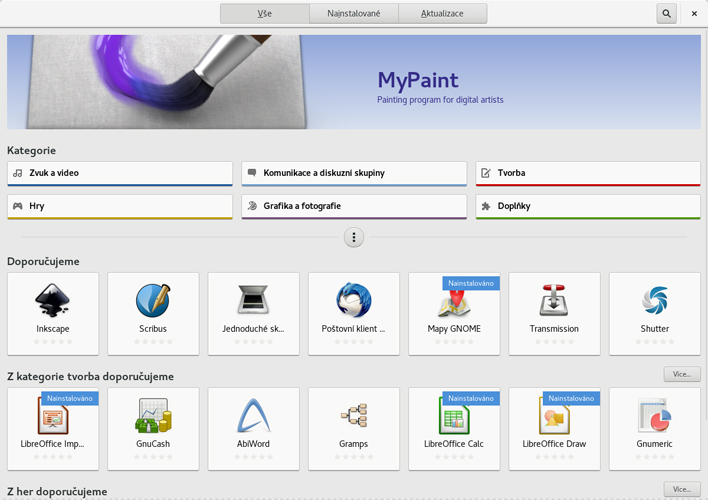Click the Doporučujeme heading
Viewport: 708px width, 500px height.
(43, 262)
